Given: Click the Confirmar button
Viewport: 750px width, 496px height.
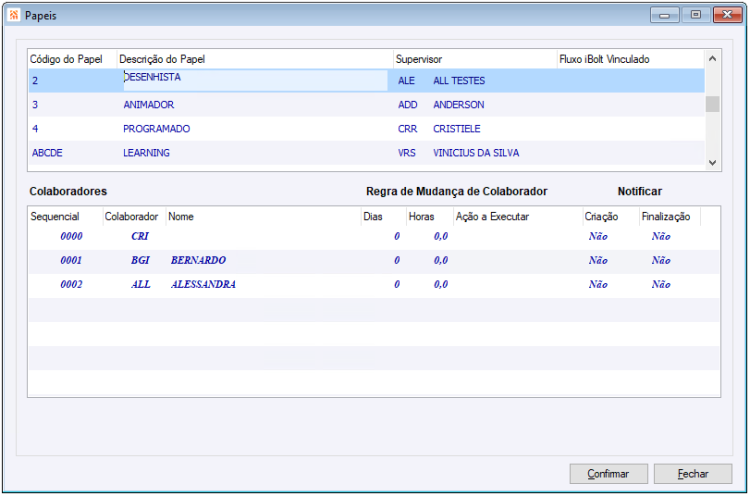Looking at the screenshot, I should click(x=608, y=474).
